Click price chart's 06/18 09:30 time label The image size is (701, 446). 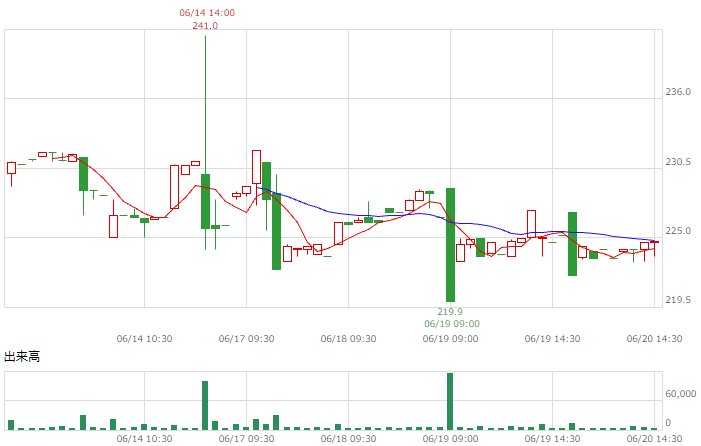click(348, 339)
